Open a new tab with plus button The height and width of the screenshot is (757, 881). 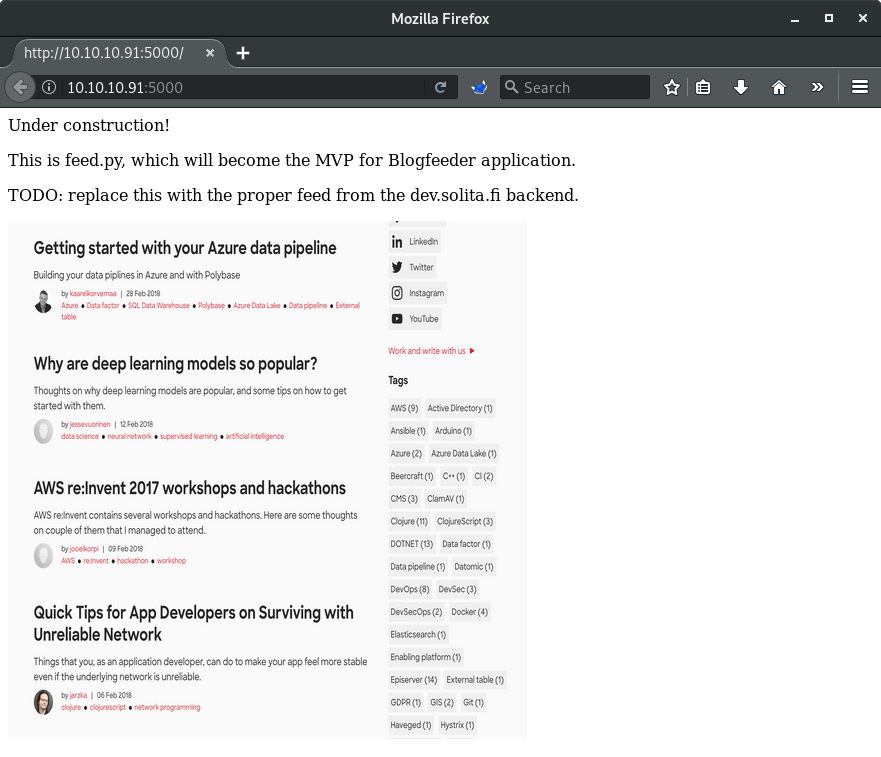[243, 53]
